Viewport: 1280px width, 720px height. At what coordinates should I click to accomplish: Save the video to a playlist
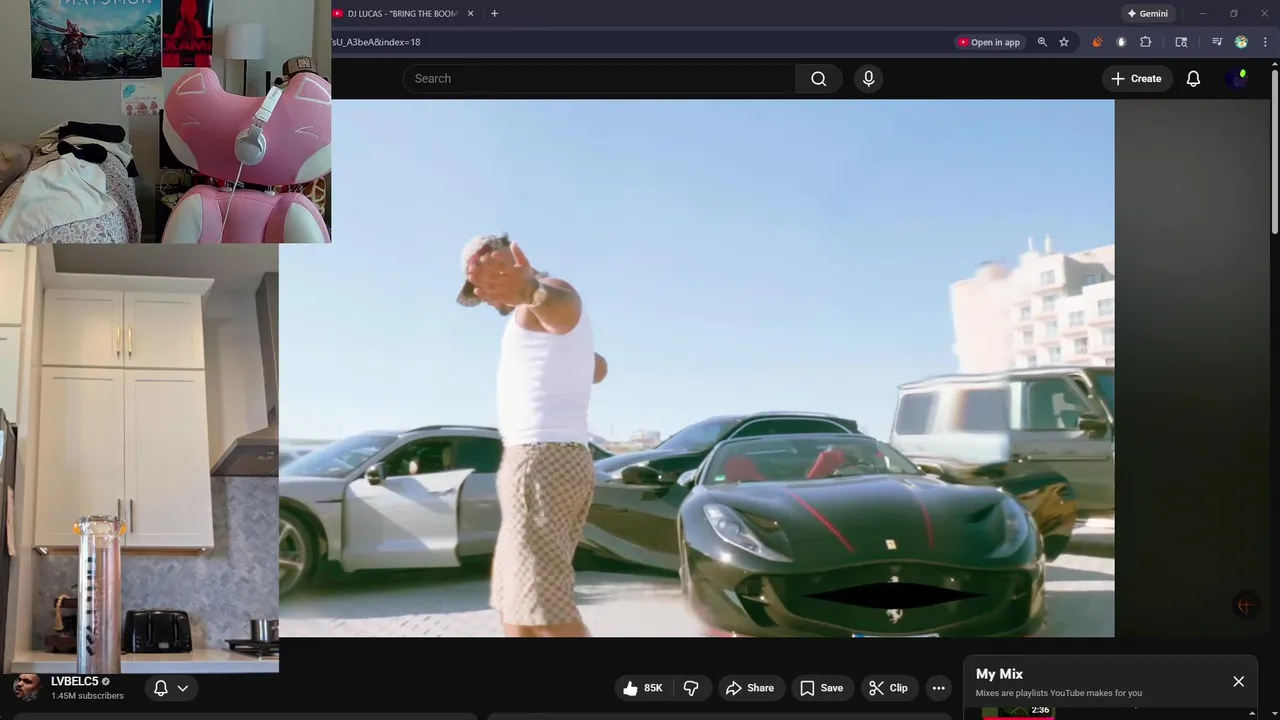pos(821,688)
